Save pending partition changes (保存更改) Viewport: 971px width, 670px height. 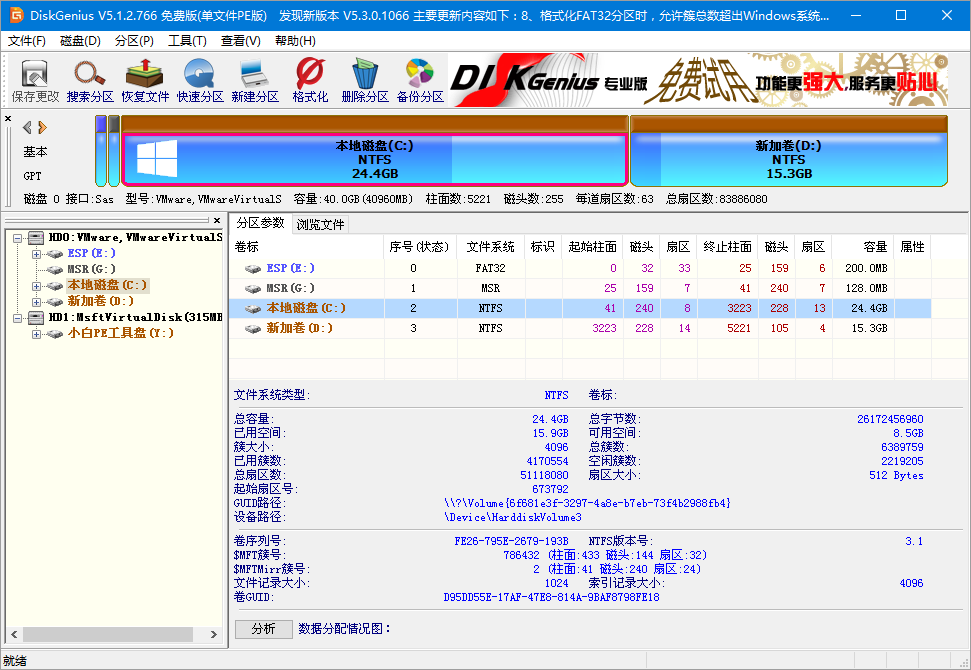(34, 78)
